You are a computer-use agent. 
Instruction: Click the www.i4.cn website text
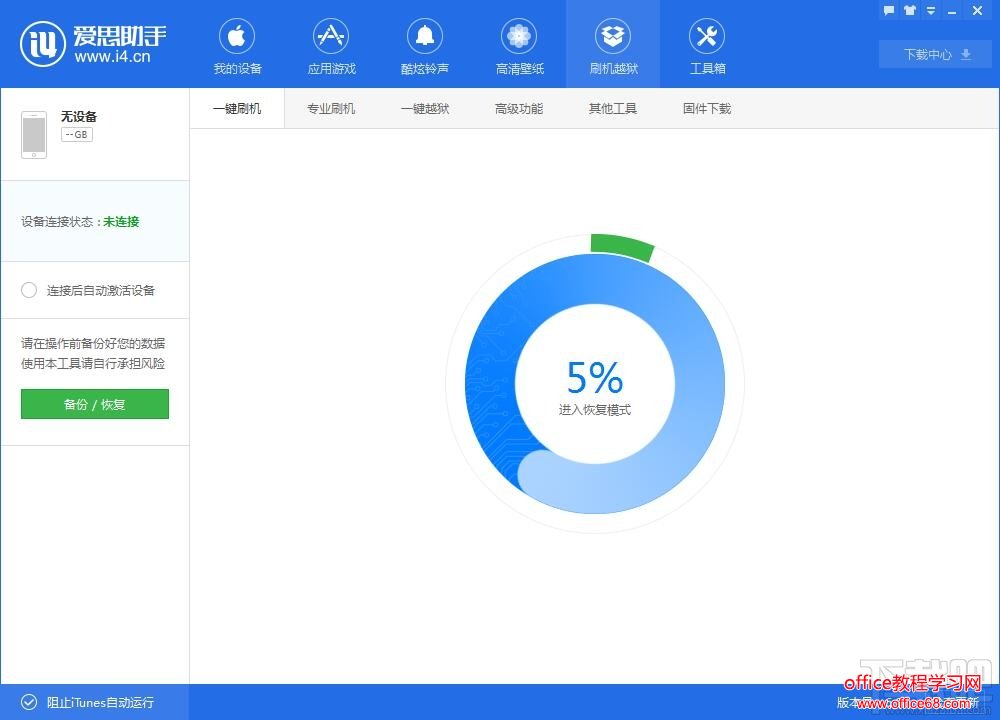pyautogui.click(x=112, y=57)
